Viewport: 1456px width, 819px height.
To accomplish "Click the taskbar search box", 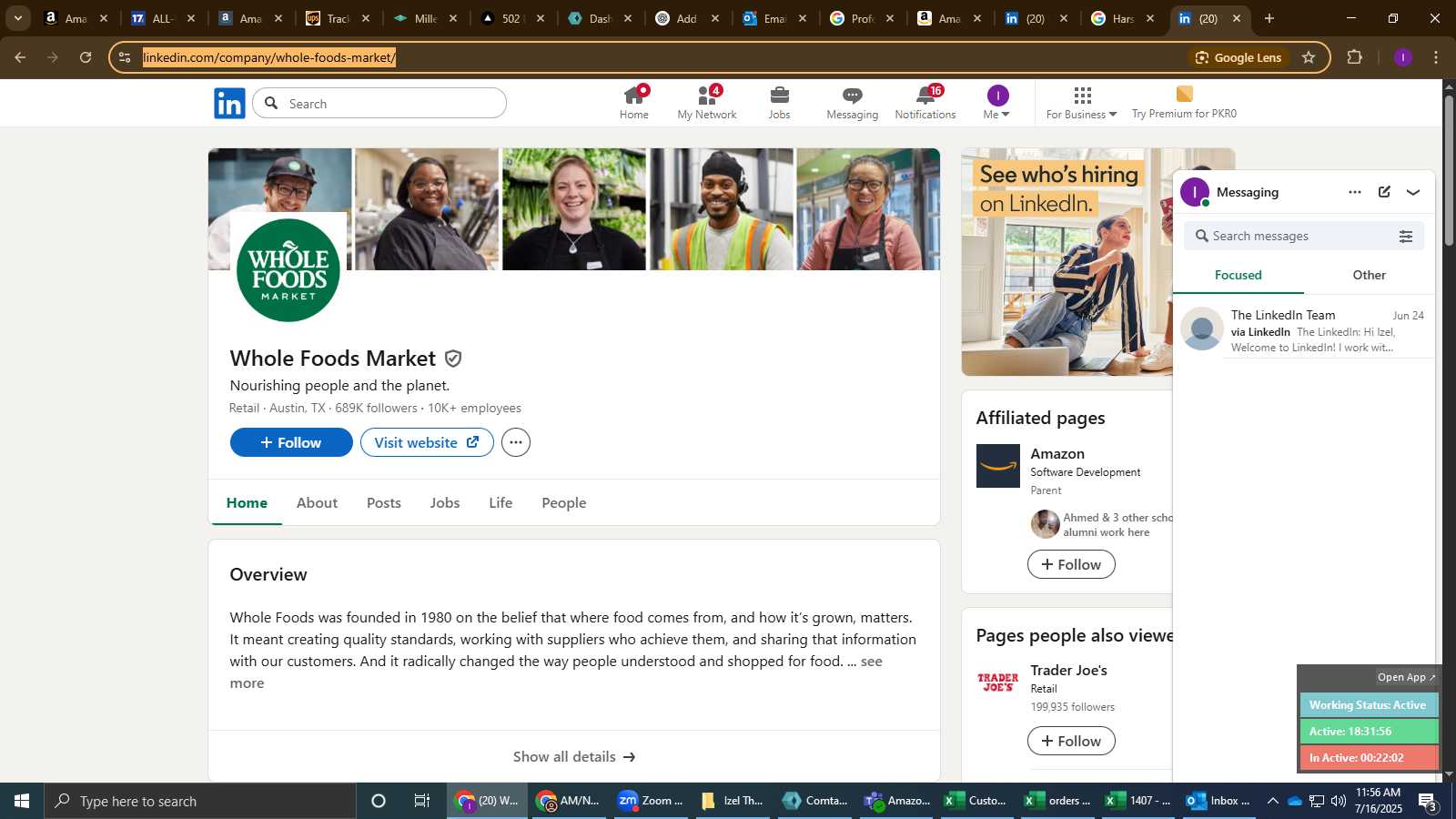I will coord(200,801).
